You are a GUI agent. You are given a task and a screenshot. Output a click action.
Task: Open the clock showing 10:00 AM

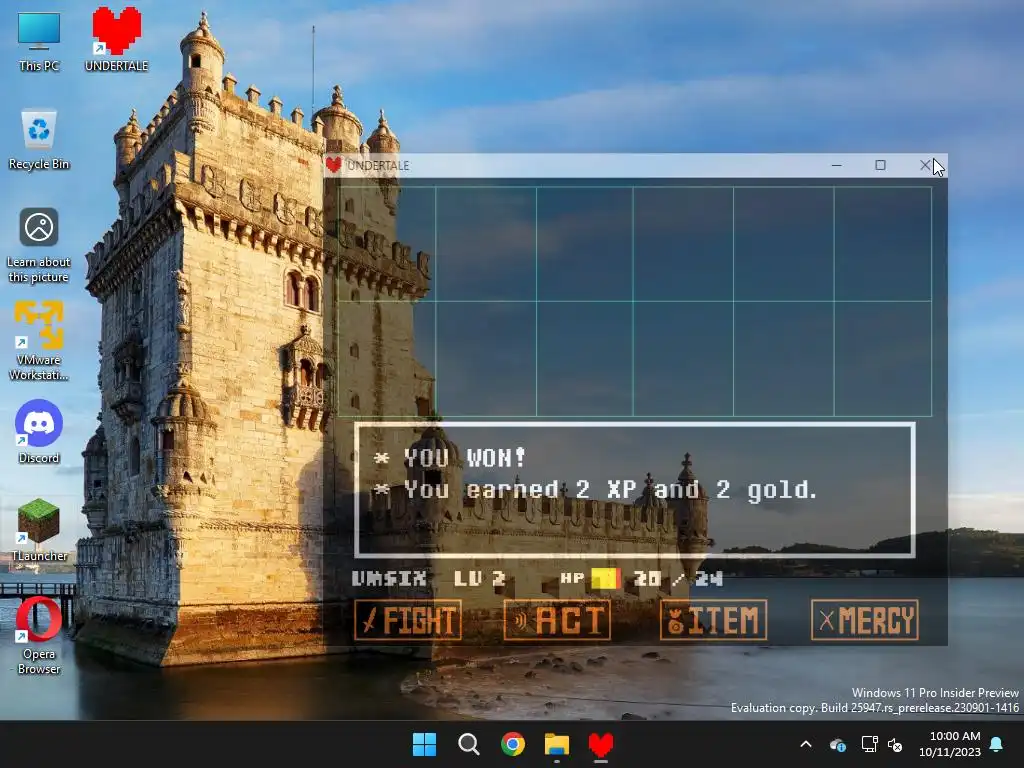950,744
